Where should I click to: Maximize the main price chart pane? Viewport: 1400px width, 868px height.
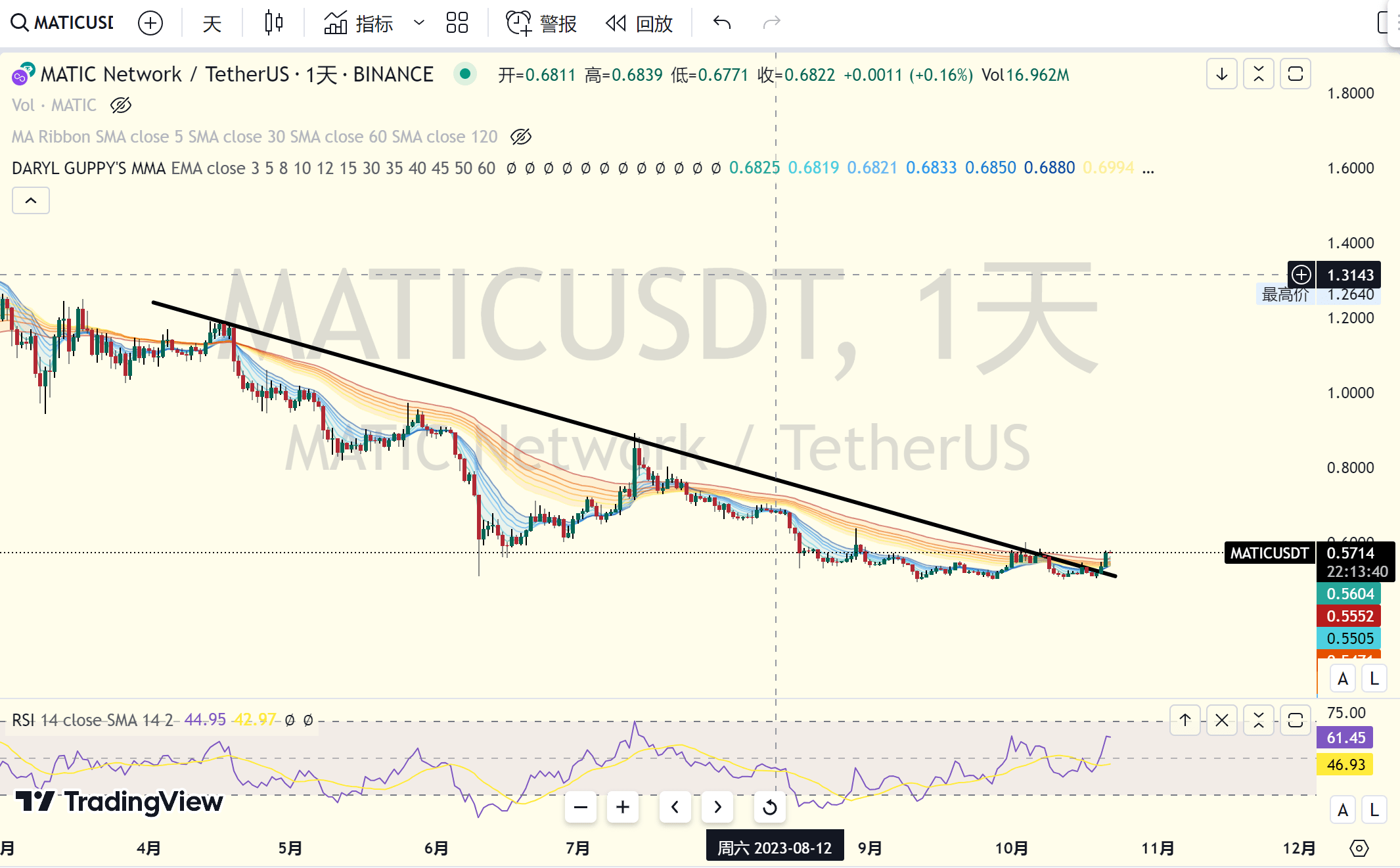[1296, 74]
